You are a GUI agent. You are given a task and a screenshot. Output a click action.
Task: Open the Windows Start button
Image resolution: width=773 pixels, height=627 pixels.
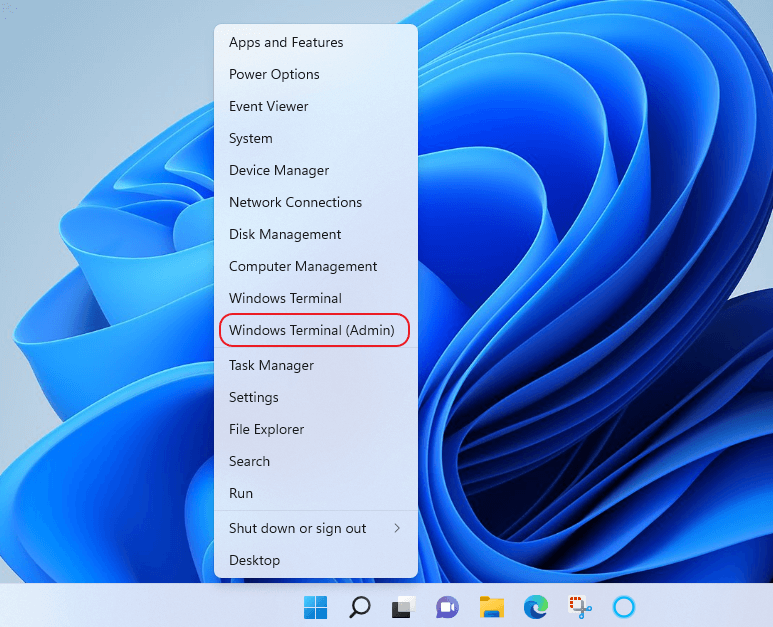click(316, 607)
